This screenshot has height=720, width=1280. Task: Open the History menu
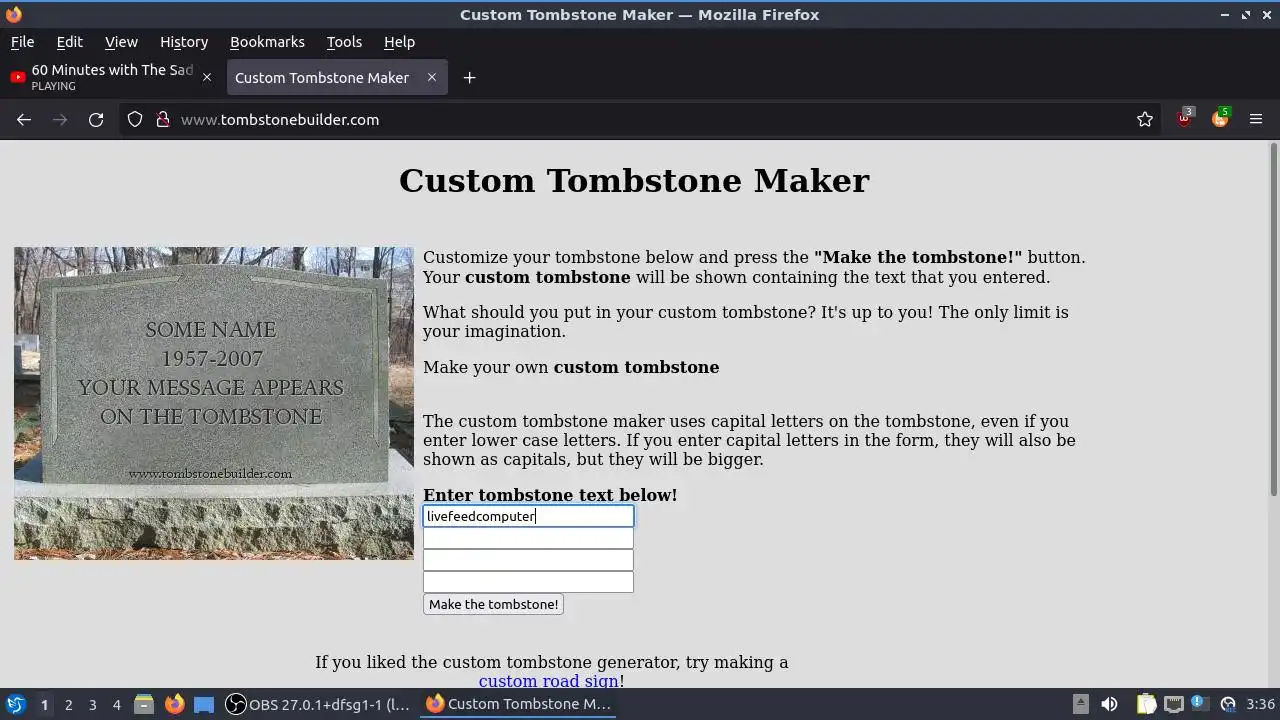184,42
